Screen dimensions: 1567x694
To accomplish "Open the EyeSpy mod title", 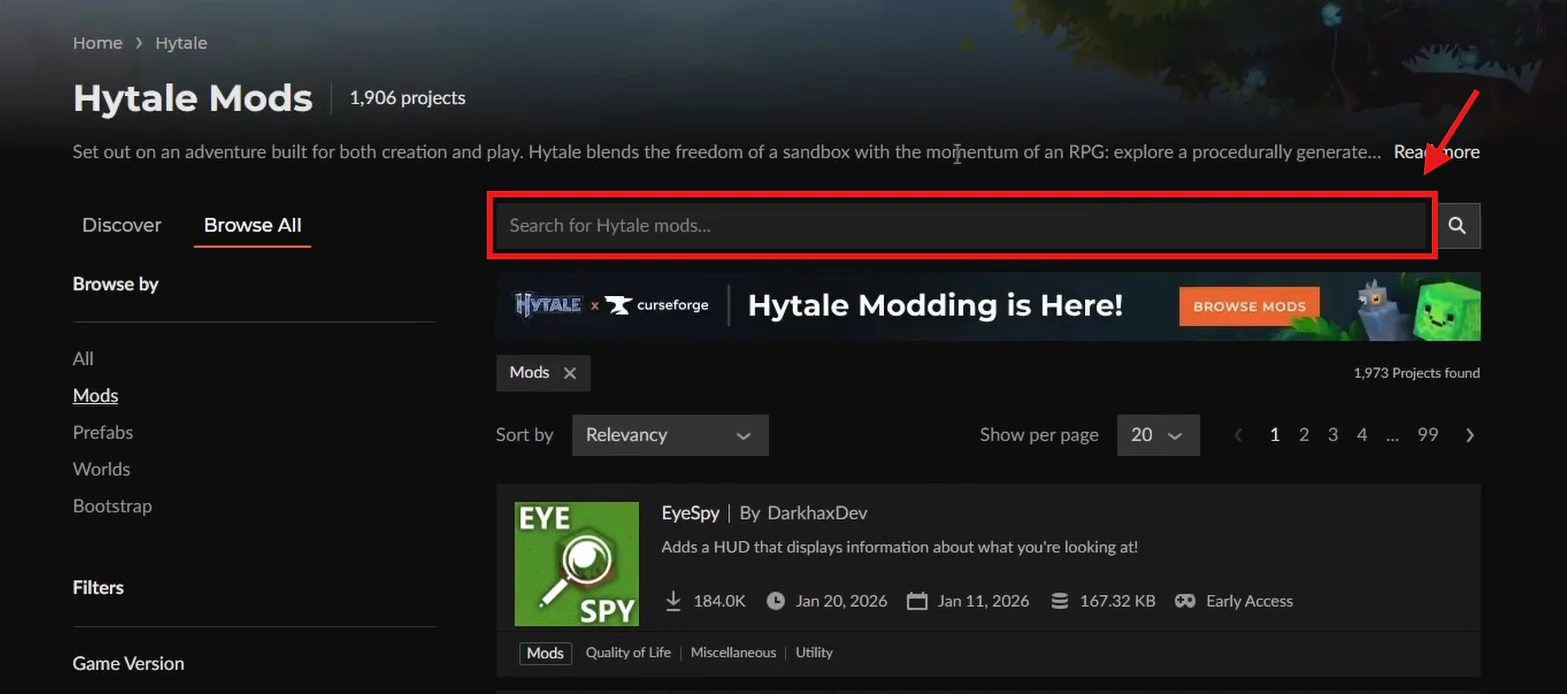I will coord(691,513).
